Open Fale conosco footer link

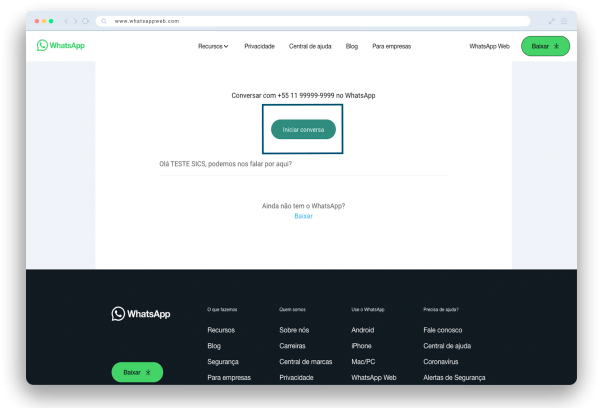(x=442, y=330)
